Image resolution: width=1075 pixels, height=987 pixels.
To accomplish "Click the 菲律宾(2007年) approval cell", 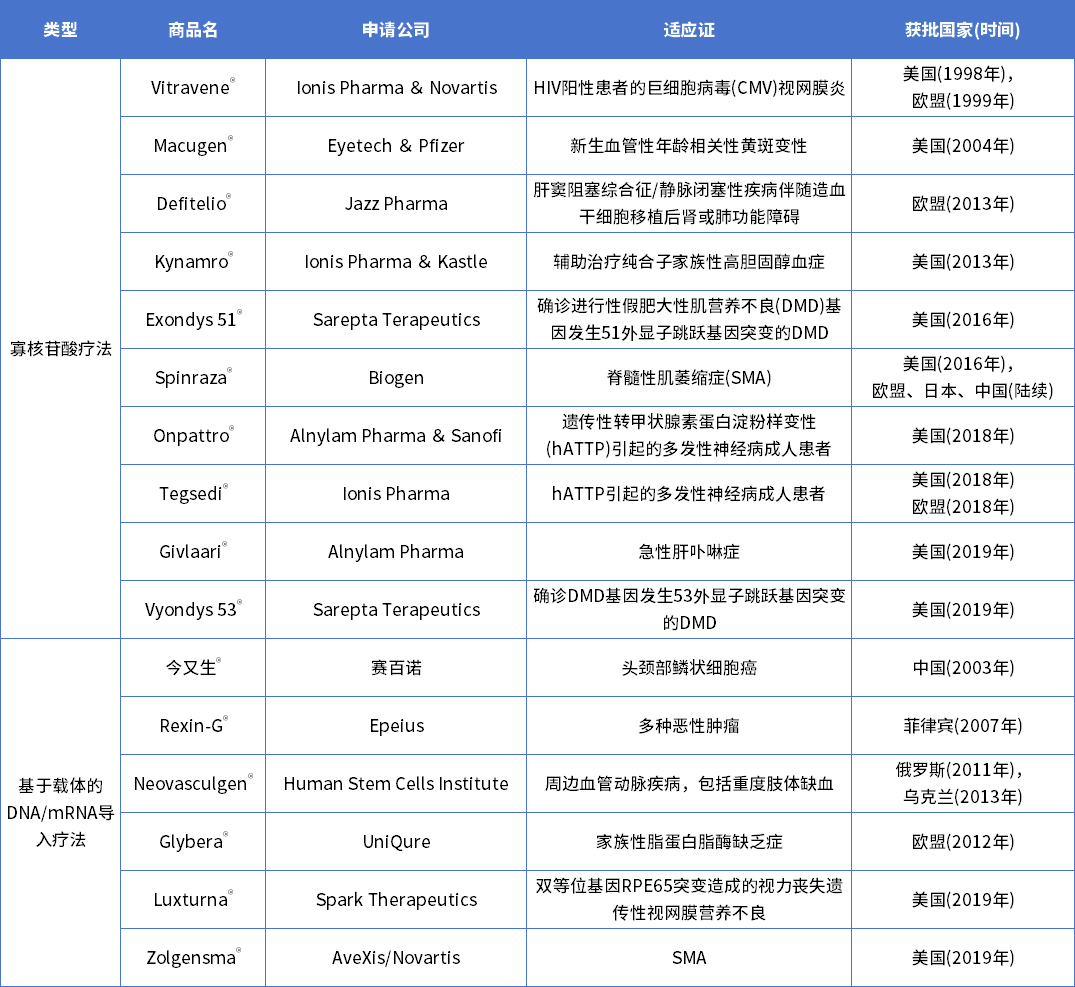I will pyautogui.click(x=962, y=726).
